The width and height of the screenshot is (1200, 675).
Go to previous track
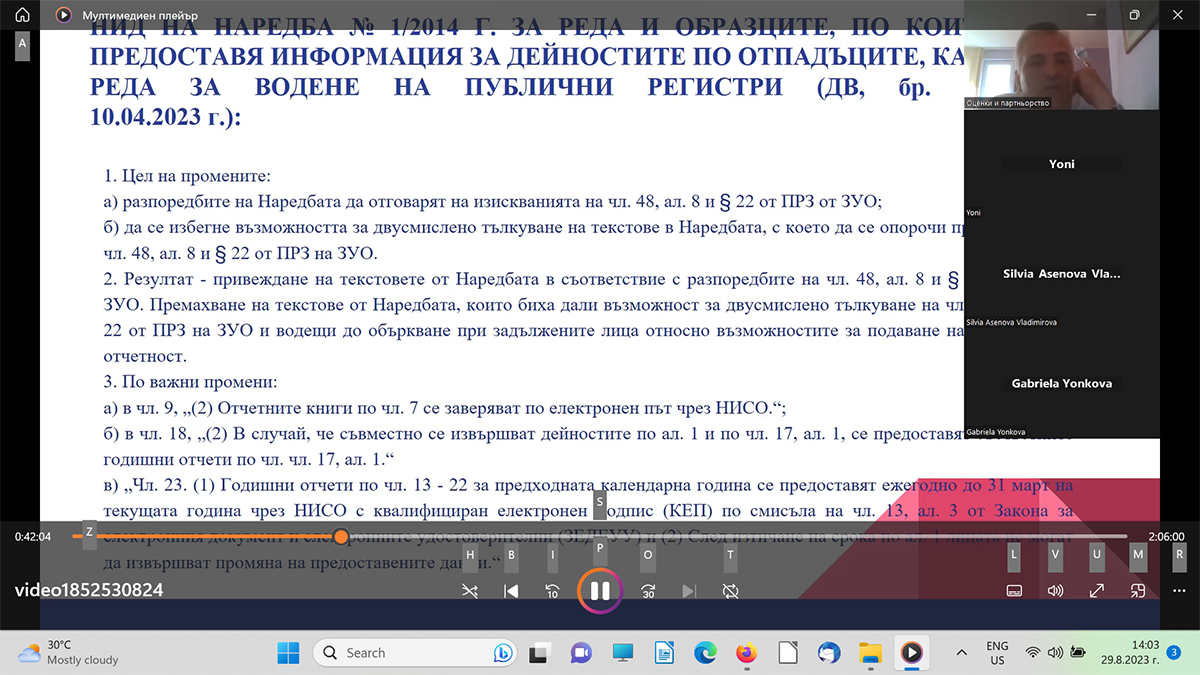[x=511, y=591]
